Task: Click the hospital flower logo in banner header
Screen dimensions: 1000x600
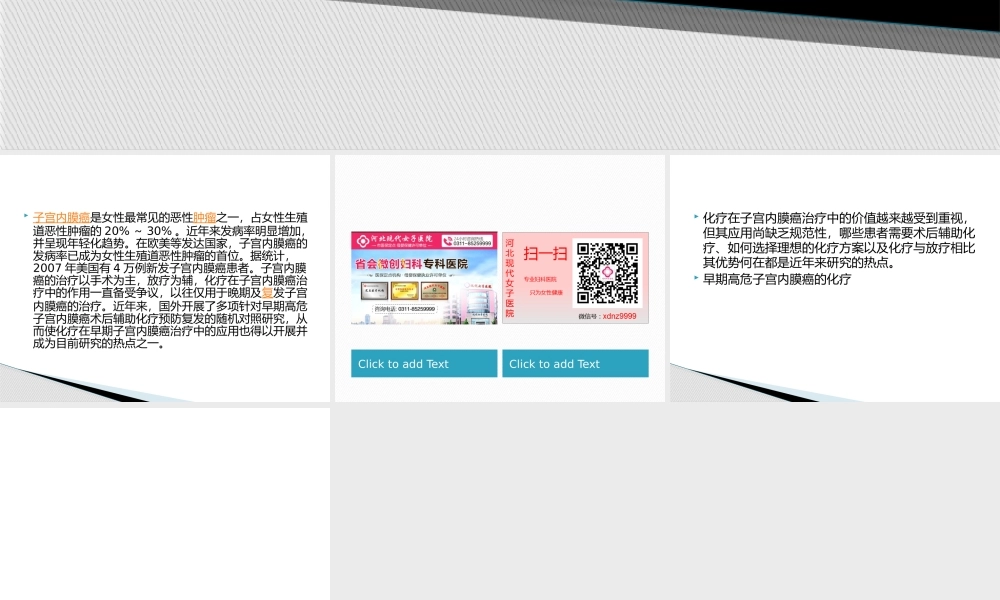Action: tap(363, 240)
